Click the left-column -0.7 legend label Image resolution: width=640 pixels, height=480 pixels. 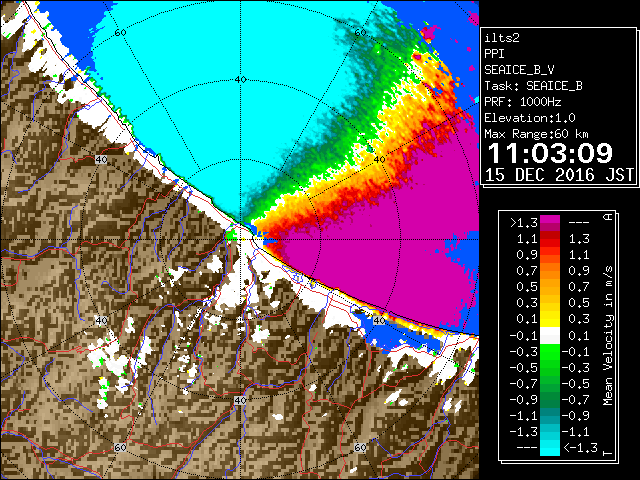[x=523, y=383]
